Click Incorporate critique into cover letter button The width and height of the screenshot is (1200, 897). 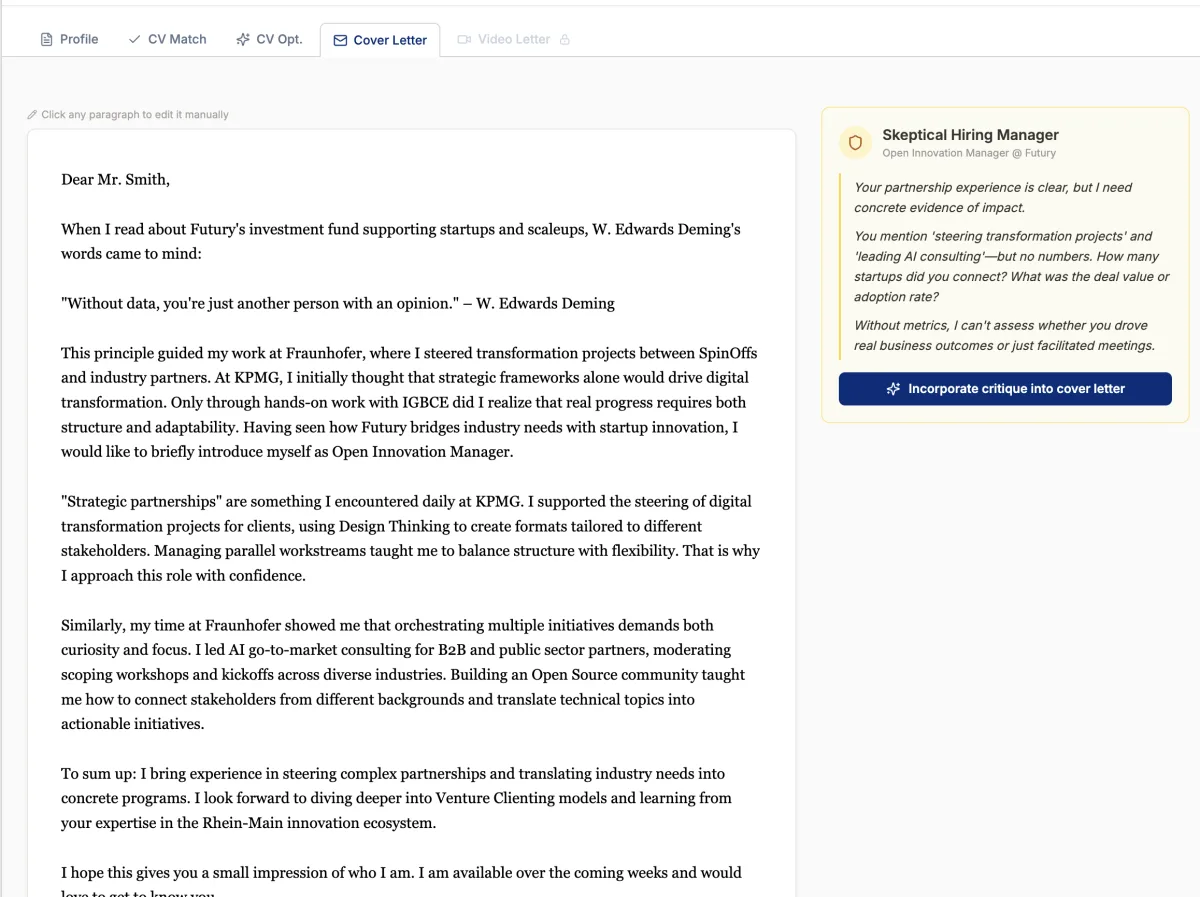pos(1005,389)
